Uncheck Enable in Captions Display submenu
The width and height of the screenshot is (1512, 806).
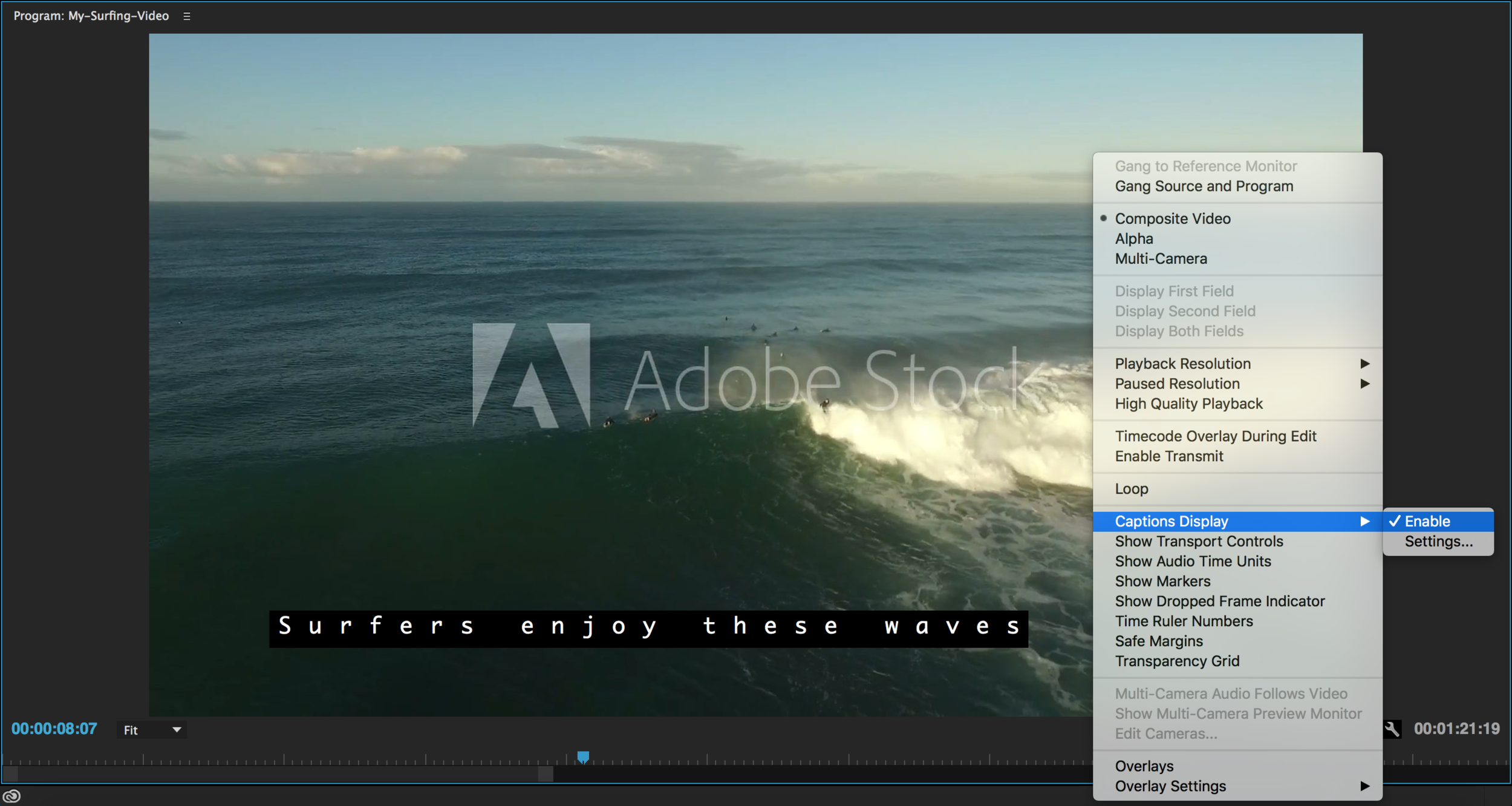1438,521
